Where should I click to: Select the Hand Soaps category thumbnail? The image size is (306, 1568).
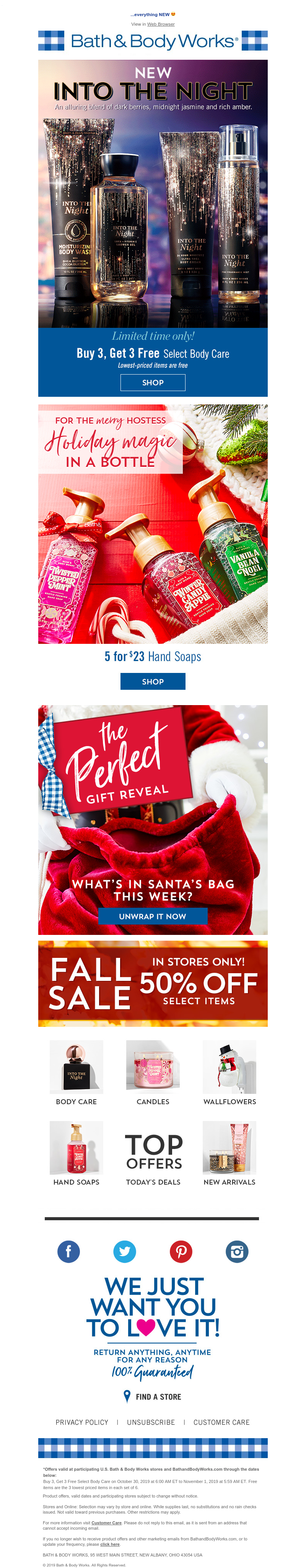[x=76, y=1147]
